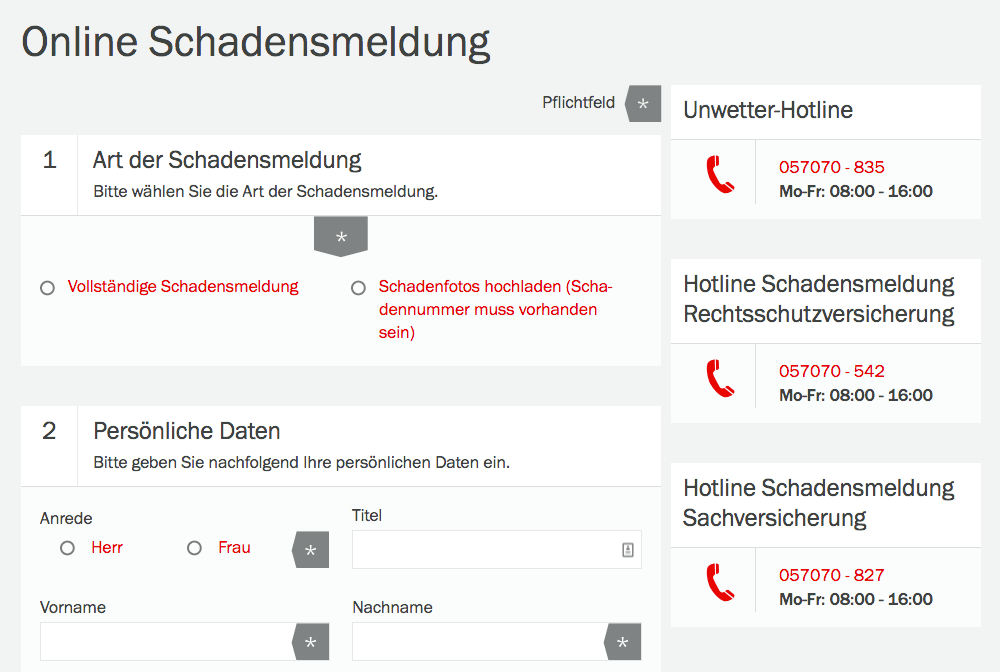Click the Unwetter-Hotline phone icon
This screenshot has height=672, width=1000.
pos(720,174)
